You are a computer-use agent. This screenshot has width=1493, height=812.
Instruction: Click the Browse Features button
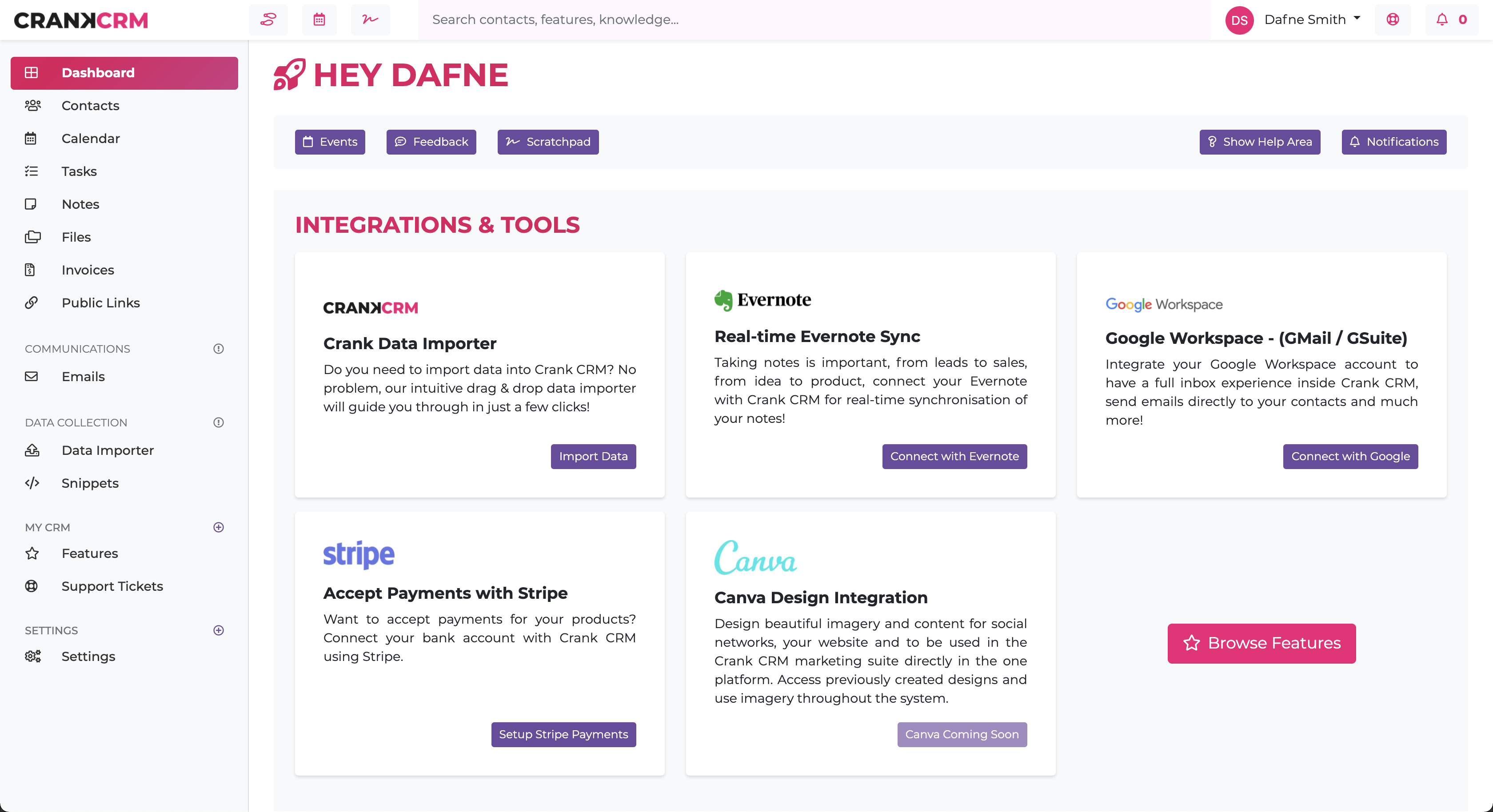tap(1261, 643)
